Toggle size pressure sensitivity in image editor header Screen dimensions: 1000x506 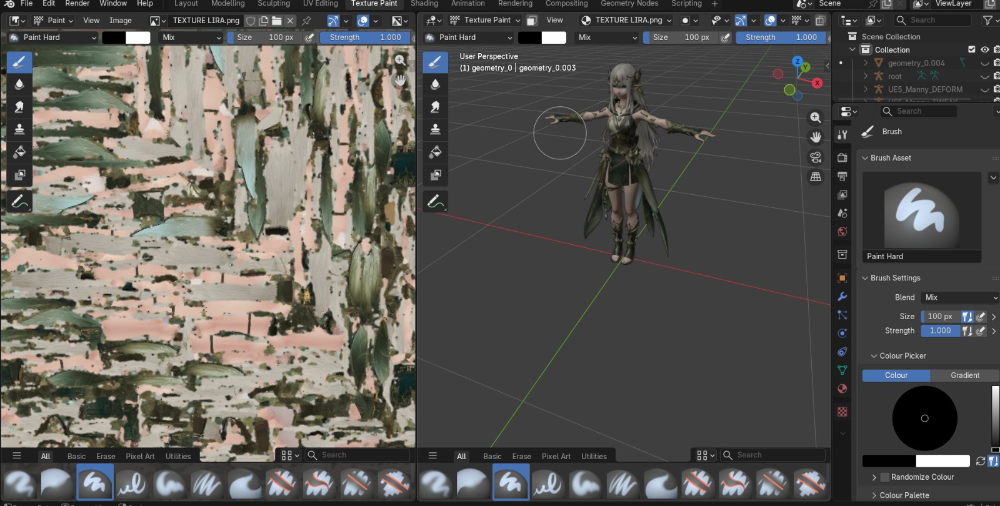tap(310, 38)
